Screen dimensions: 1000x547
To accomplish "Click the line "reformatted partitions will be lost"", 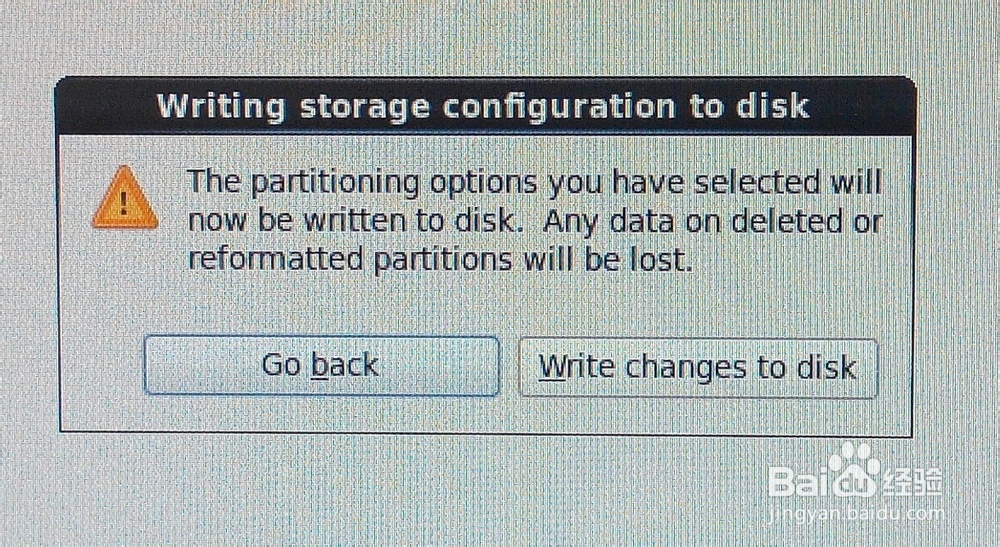I will coord(440,260).
